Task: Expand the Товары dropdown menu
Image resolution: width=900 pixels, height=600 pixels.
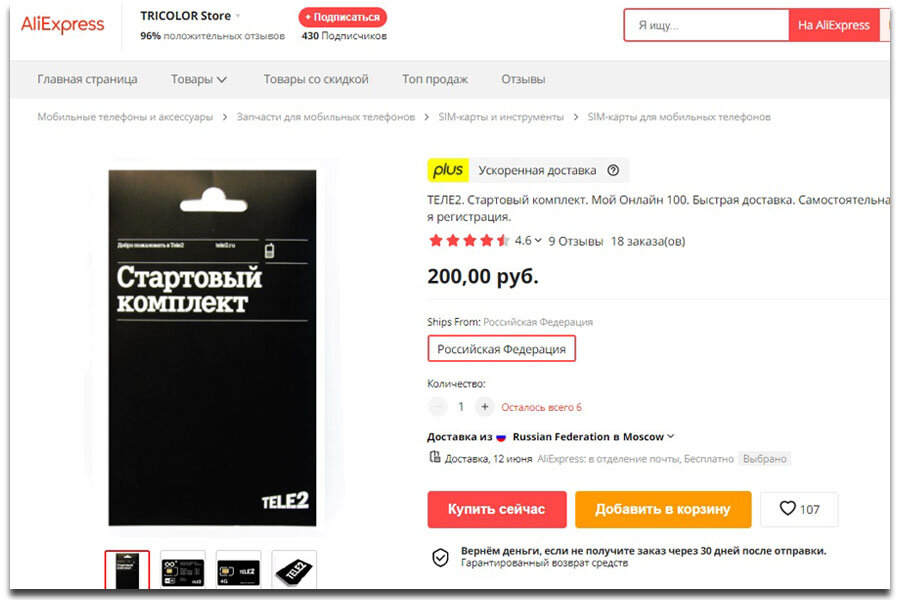Action: [x=199, y=79]
